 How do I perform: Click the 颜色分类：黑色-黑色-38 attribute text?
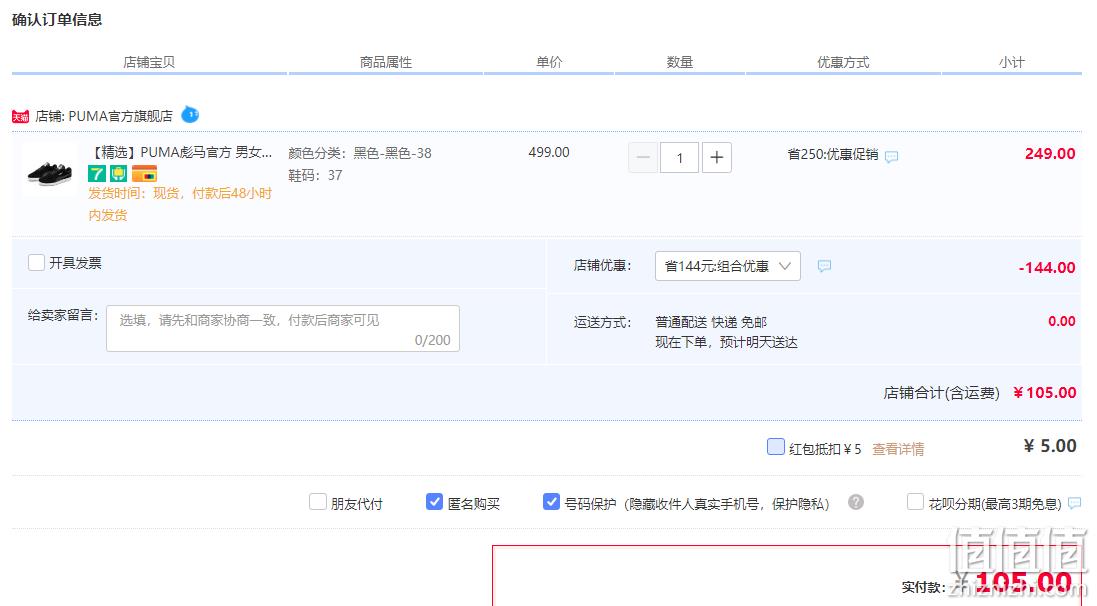point(360,153)
